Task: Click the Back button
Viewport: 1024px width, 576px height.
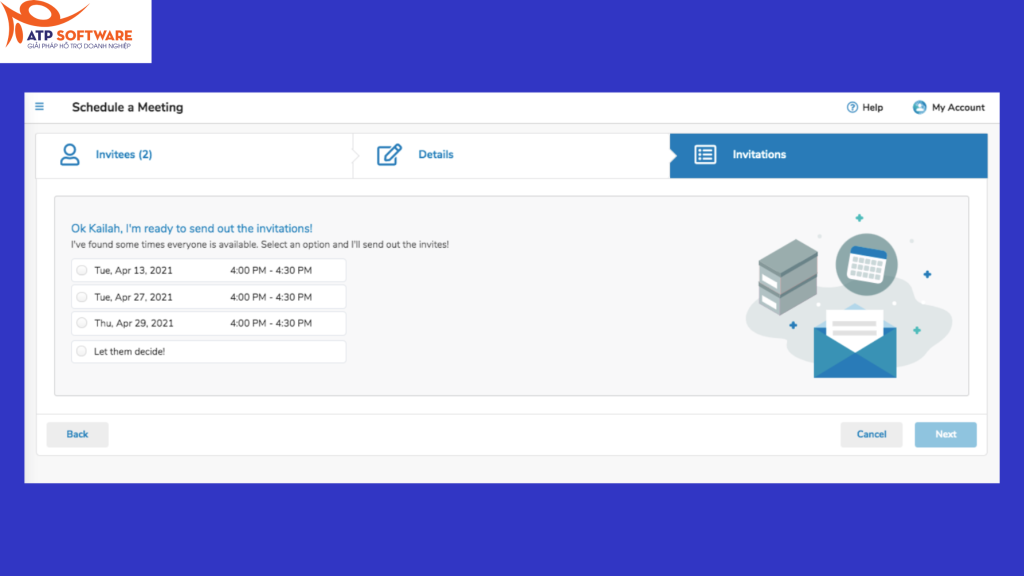Action: click(x=77, y=434)
